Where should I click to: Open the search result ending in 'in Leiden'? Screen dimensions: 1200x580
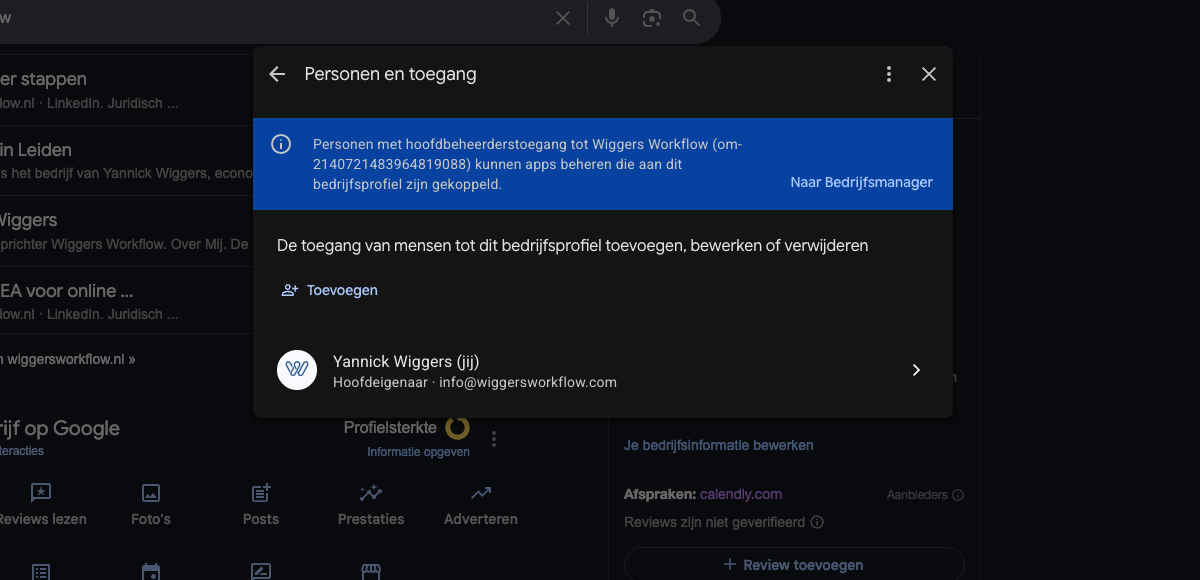(35, 150)
